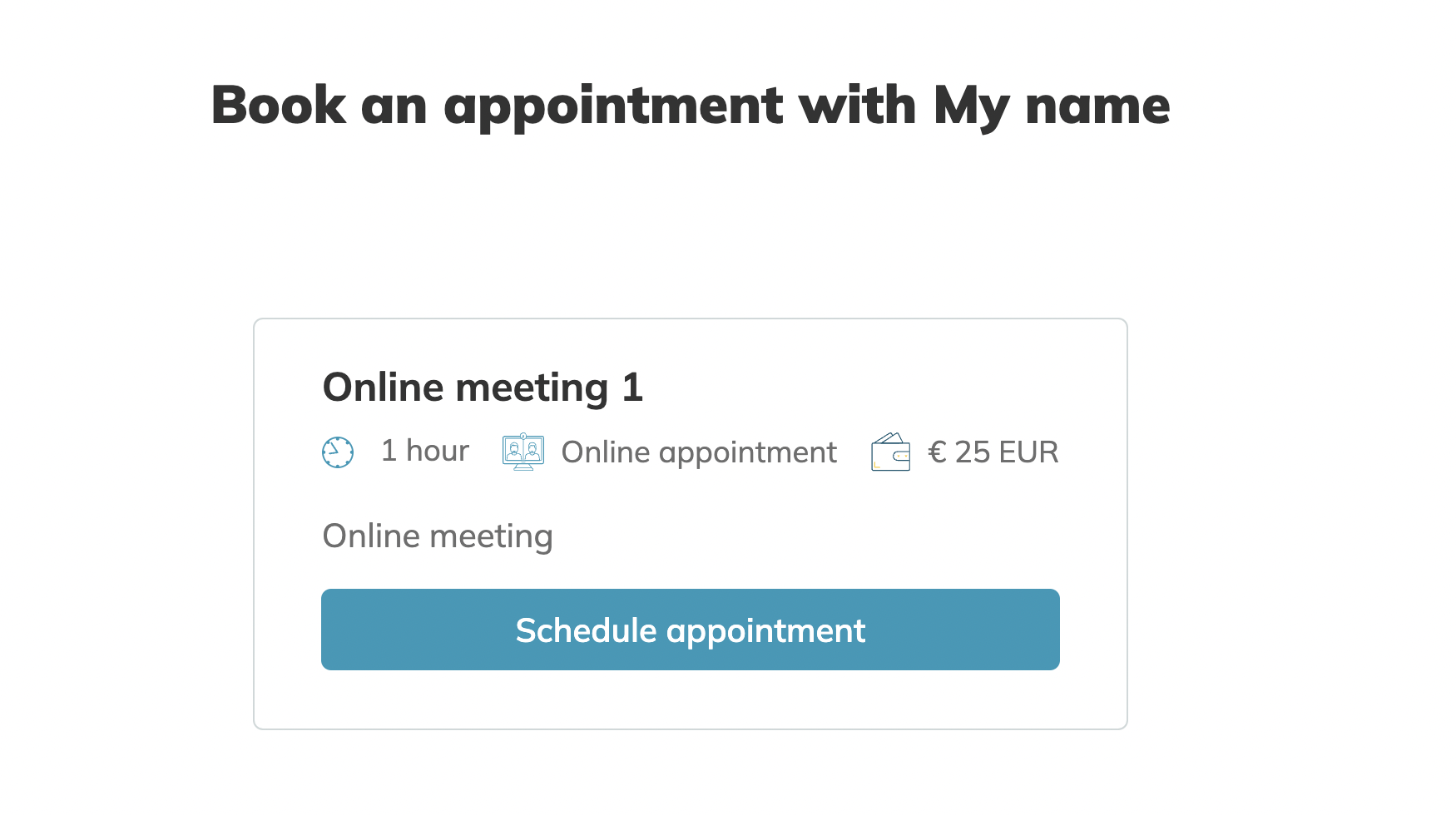Click the number 1 in the card title

point(632,388)
